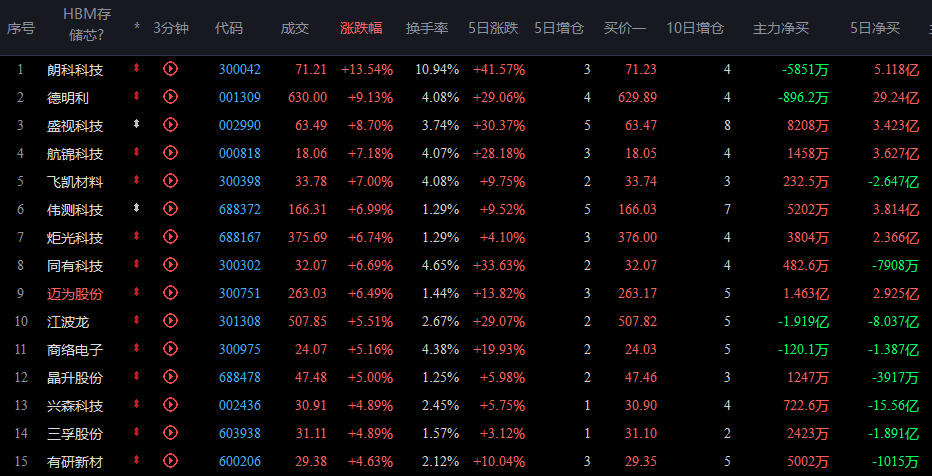The width and height of the screenshot is (932, 476).
Task: Click main net buy -5851万
Action: [x=805, y=70]
